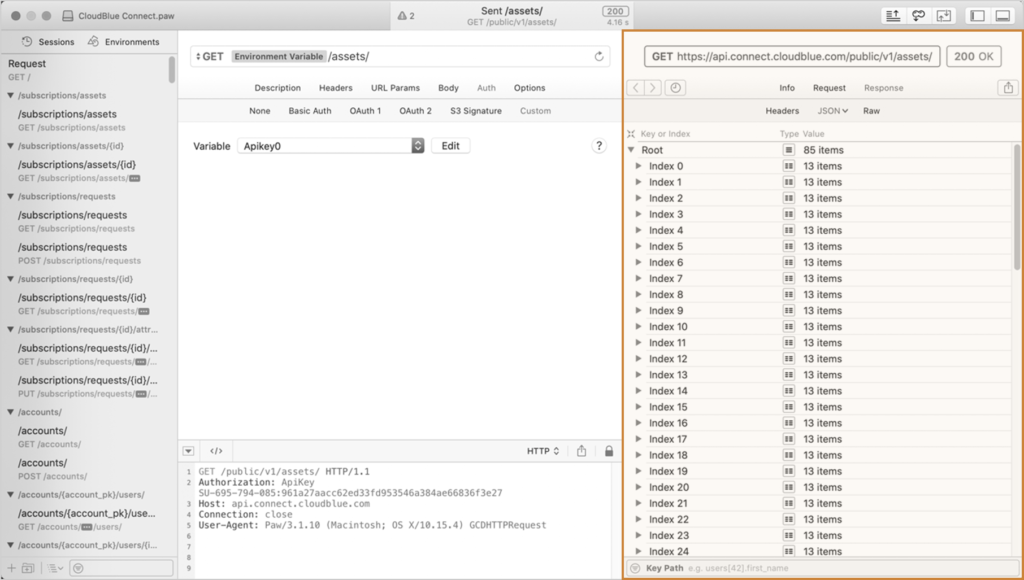Click the Edit button next to Apikey0
This screenshot has height=580, width=1024.
(x=451, y=146)
